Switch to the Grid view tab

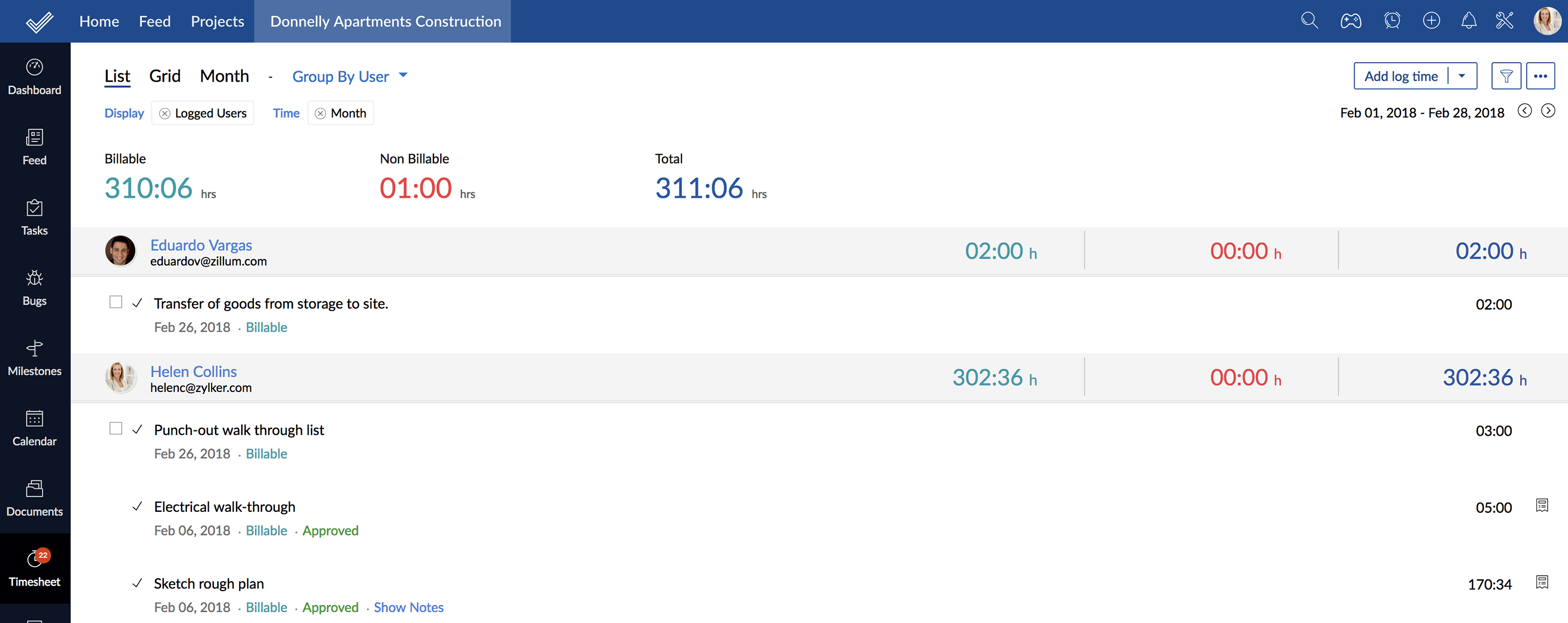pyautogui.click(x=165, y=76)
